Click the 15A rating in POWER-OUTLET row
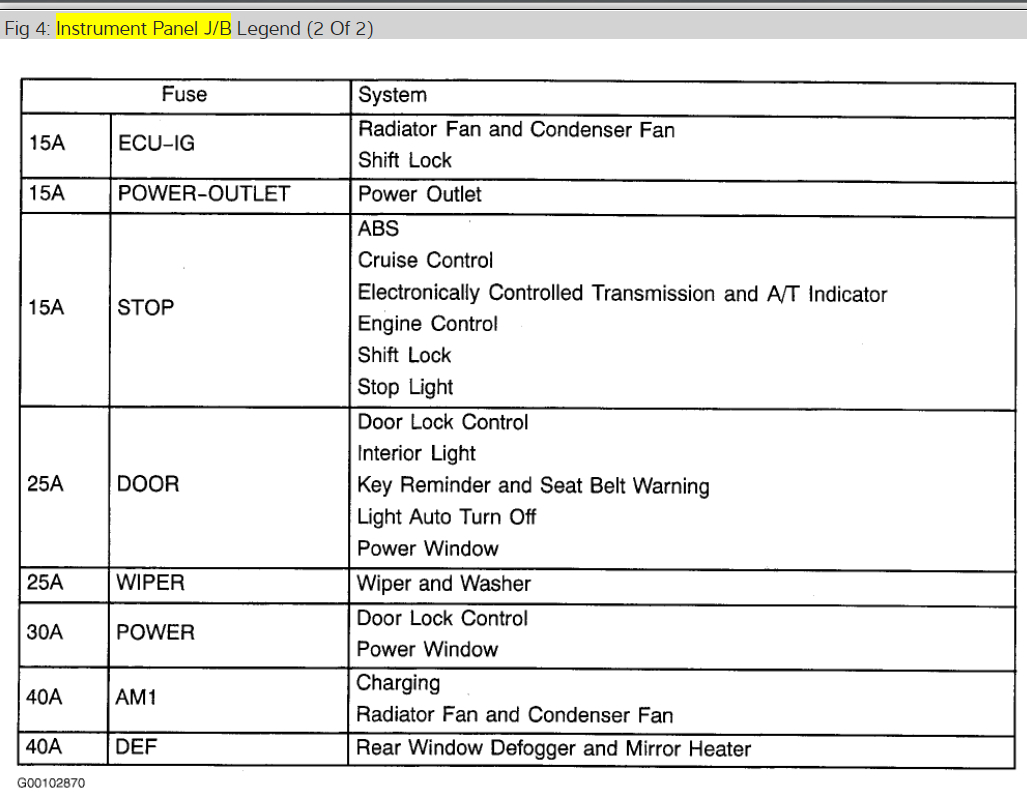This screenshot has height=804, width=1027. coord(47,193)
